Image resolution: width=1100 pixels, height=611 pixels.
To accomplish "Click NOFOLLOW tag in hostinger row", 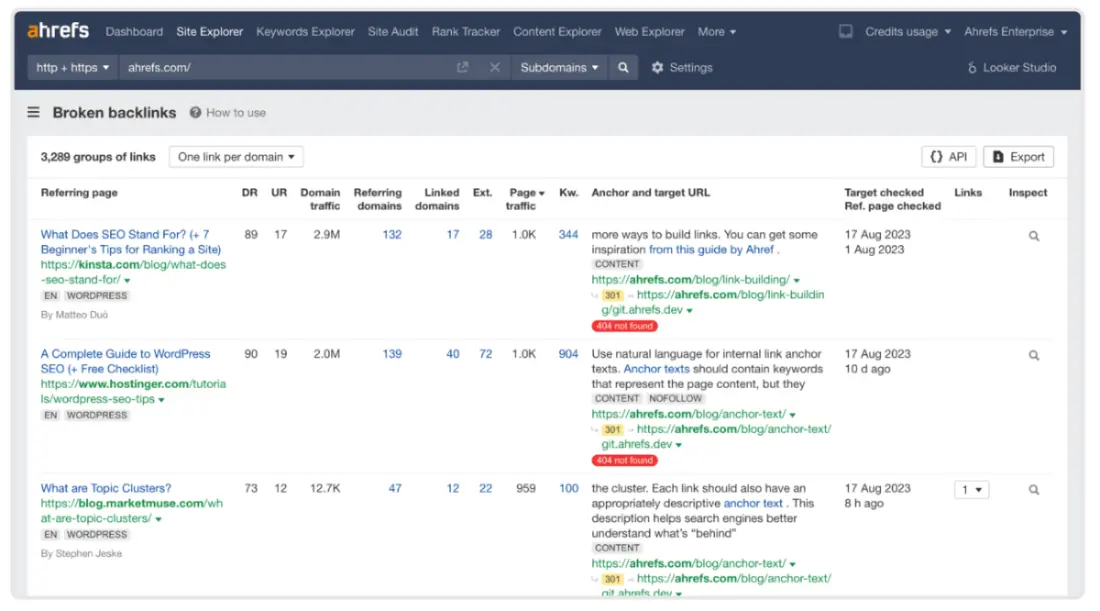I will pos(675,398).
